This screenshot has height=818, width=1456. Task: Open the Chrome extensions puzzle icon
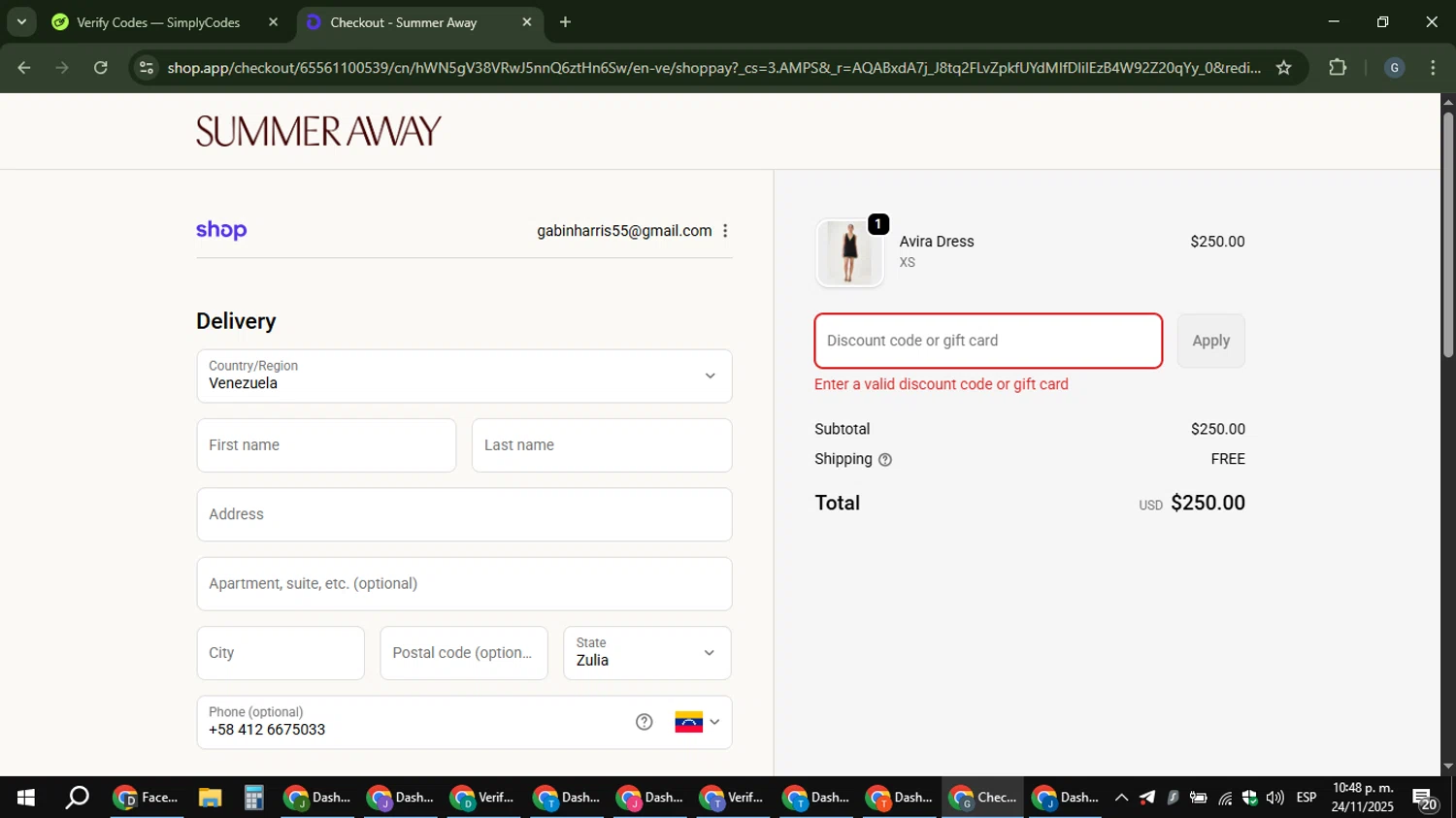[1338, 68]
